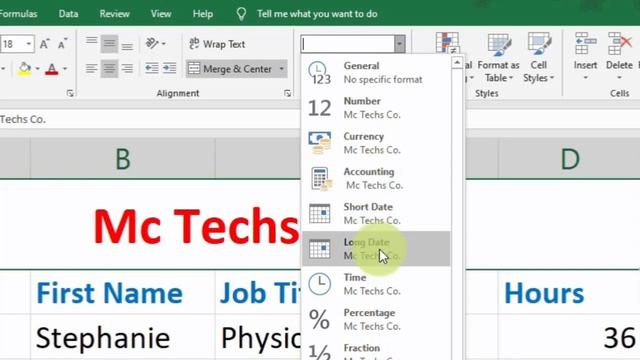The width and height of the screenshot is (640, 360).
Task: Select the Mc Techs title cell
Action: (x=196, y=226)
